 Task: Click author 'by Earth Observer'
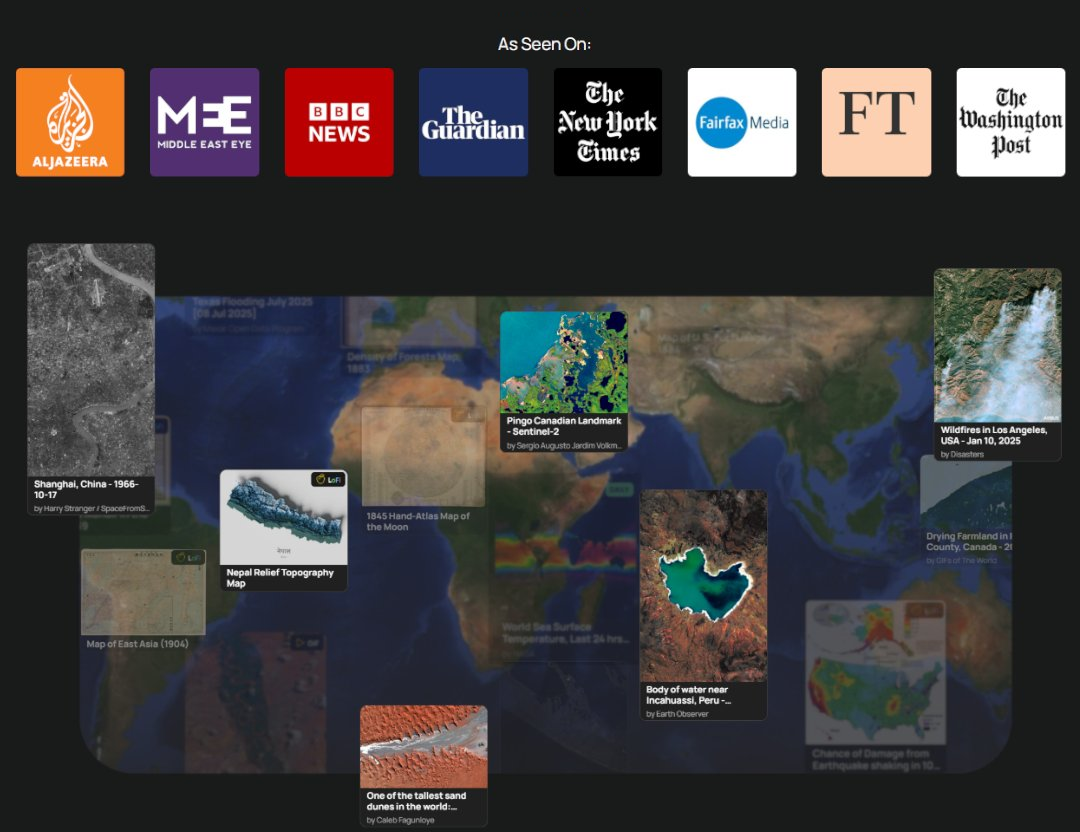[677, 714]
